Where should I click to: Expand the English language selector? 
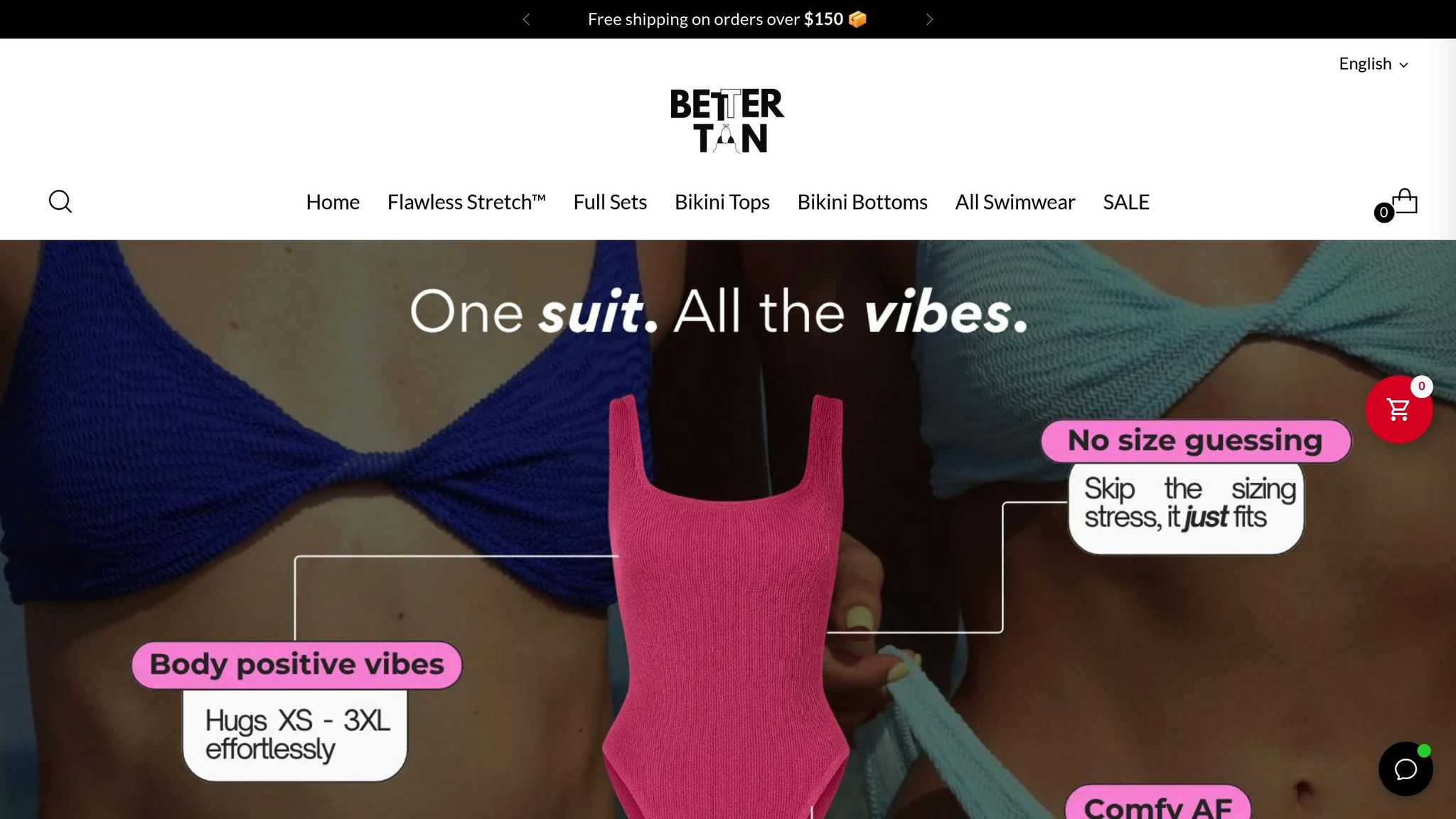pyautogui.click(x=1374, y=64)
